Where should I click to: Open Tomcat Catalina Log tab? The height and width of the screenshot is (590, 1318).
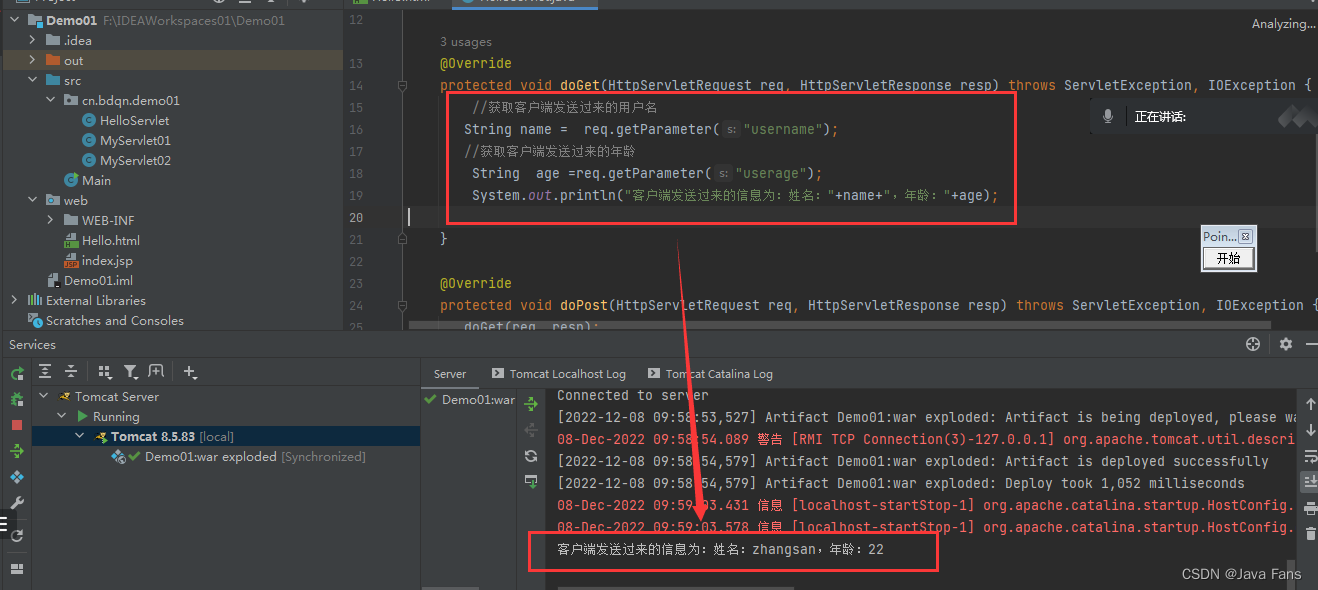711,374
